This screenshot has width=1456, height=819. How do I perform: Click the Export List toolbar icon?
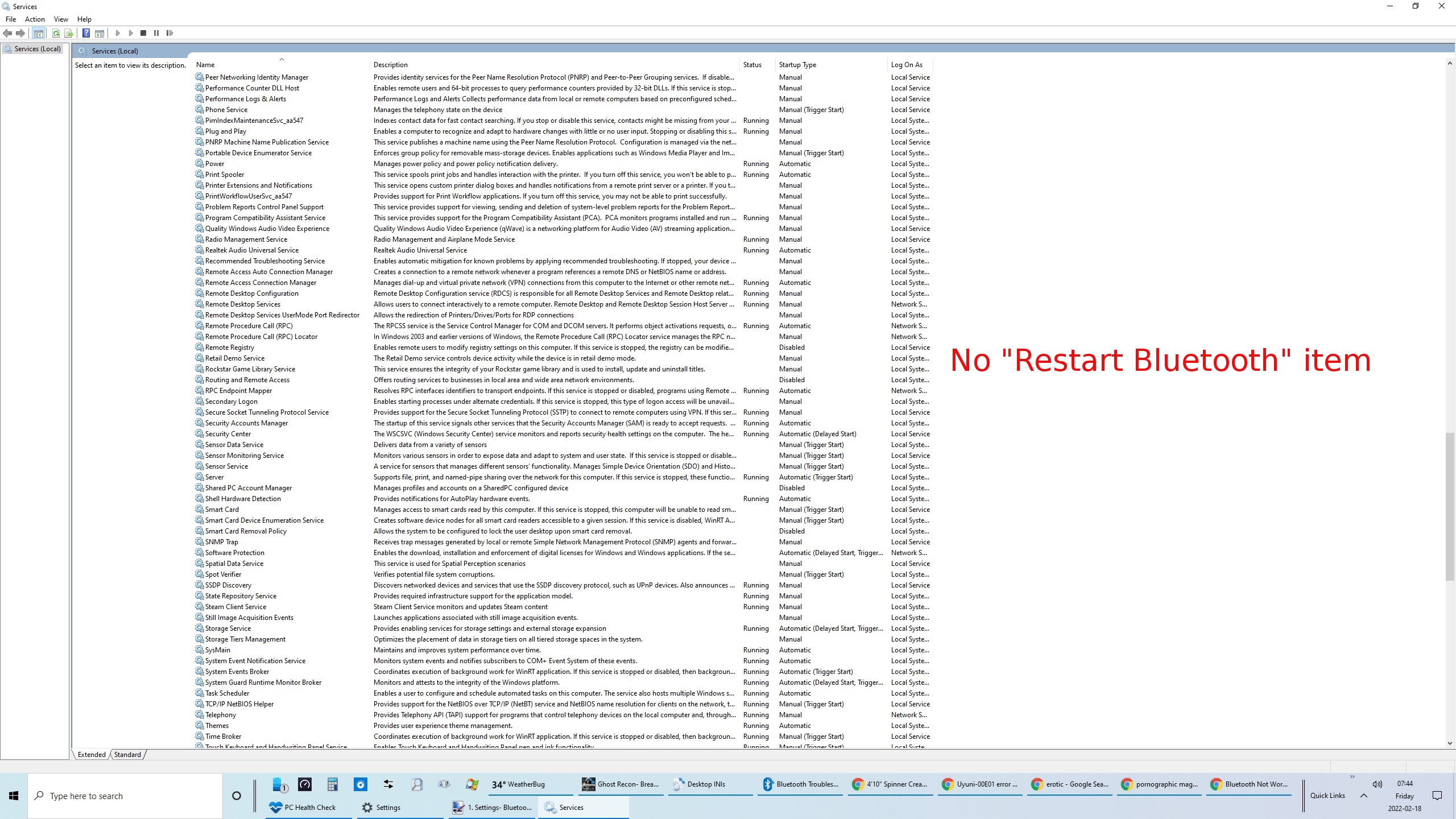(x=69, y=33)
